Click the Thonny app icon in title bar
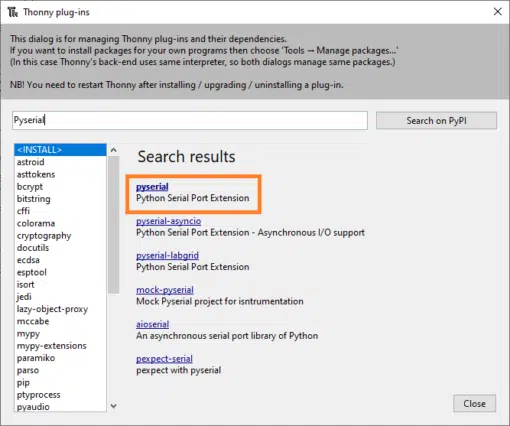 click(13, 12)
